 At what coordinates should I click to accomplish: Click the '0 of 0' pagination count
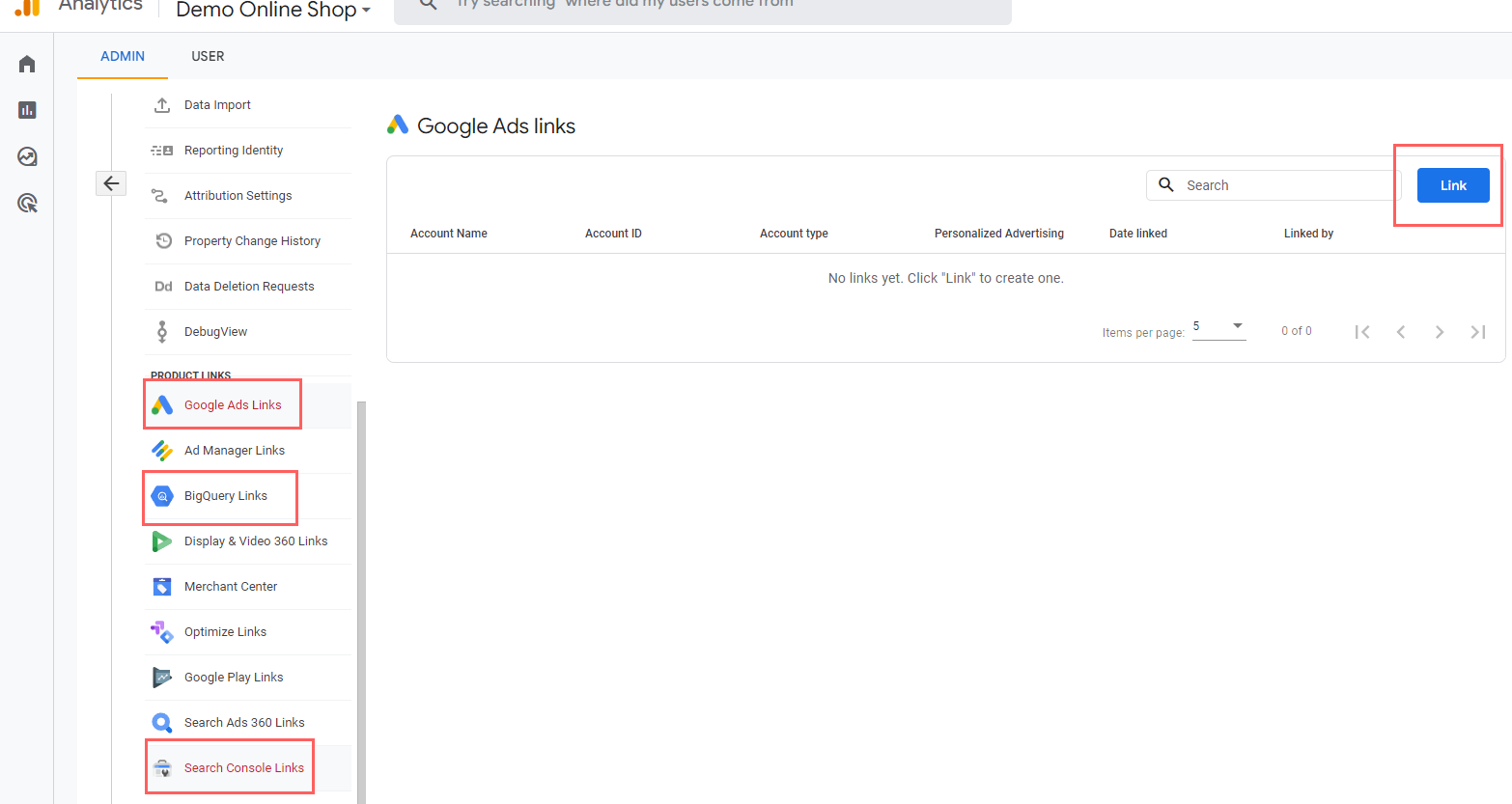(x=1297, y=331)
